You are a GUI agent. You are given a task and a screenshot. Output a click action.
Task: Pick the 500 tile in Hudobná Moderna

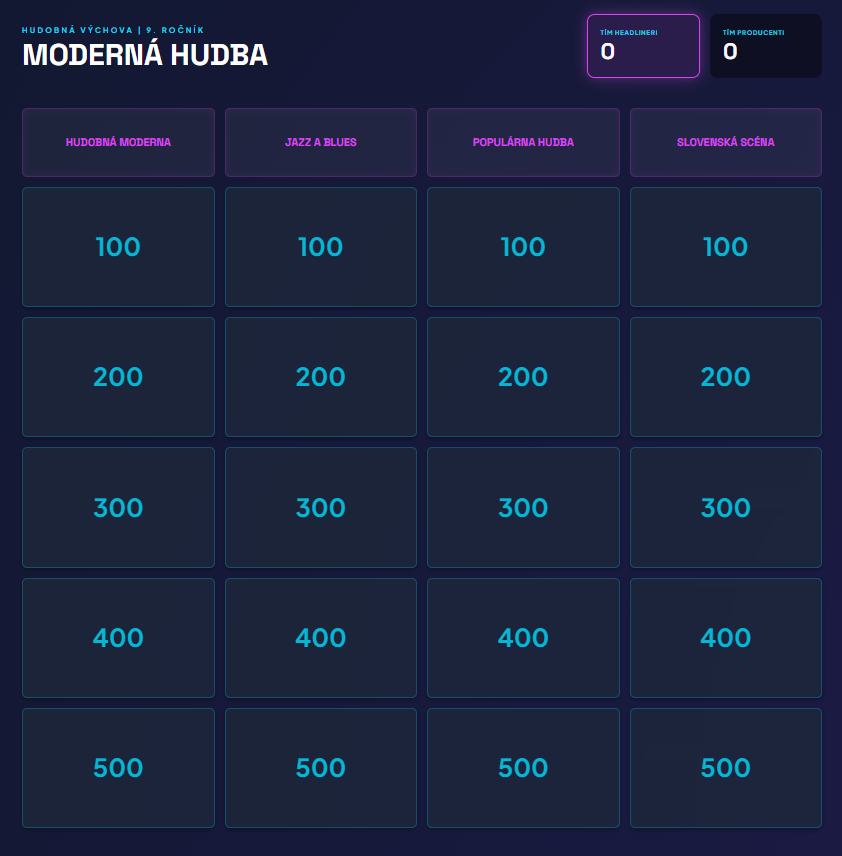point(118,768)
